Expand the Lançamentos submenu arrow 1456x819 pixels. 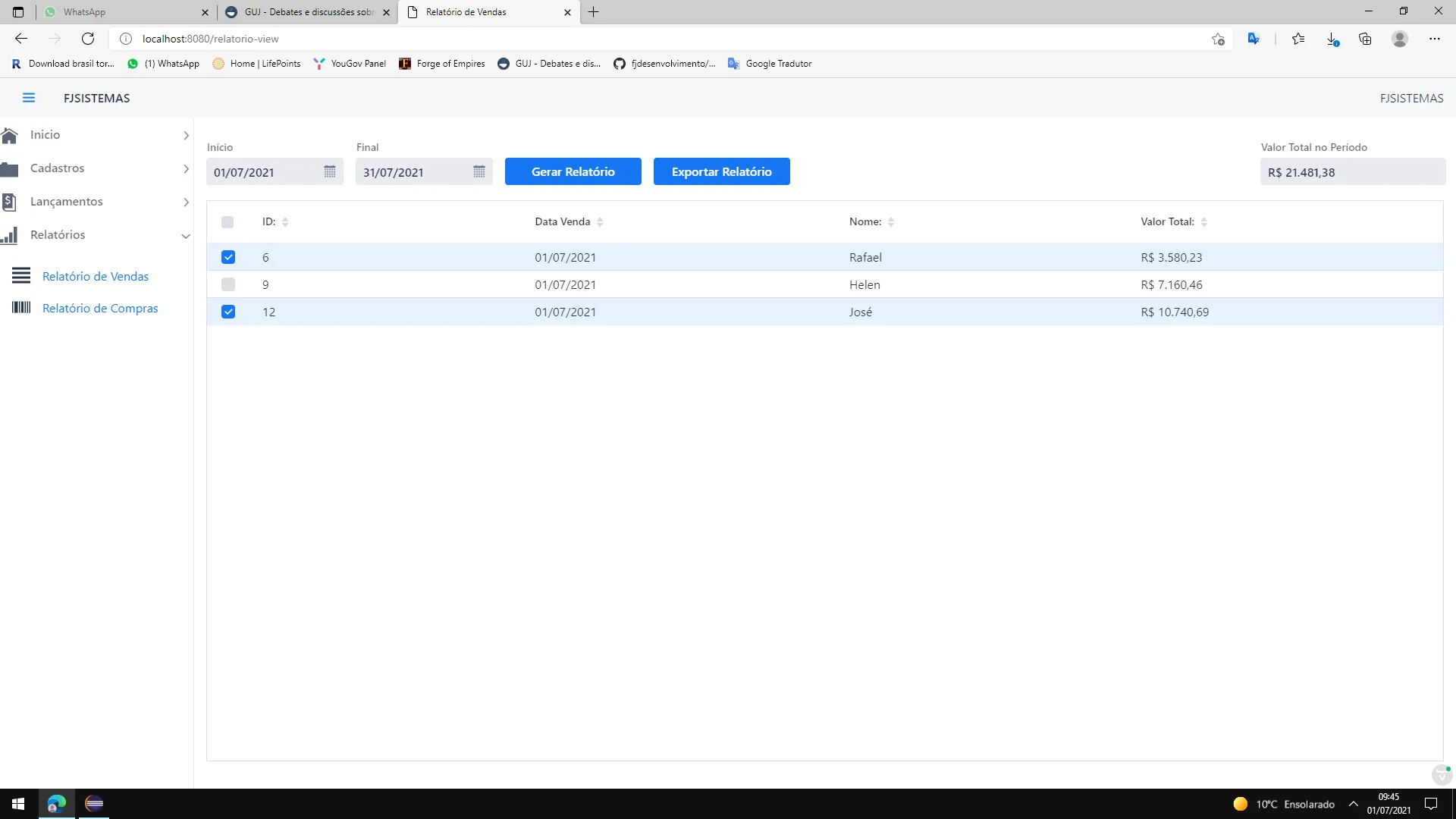click(186, 202)
